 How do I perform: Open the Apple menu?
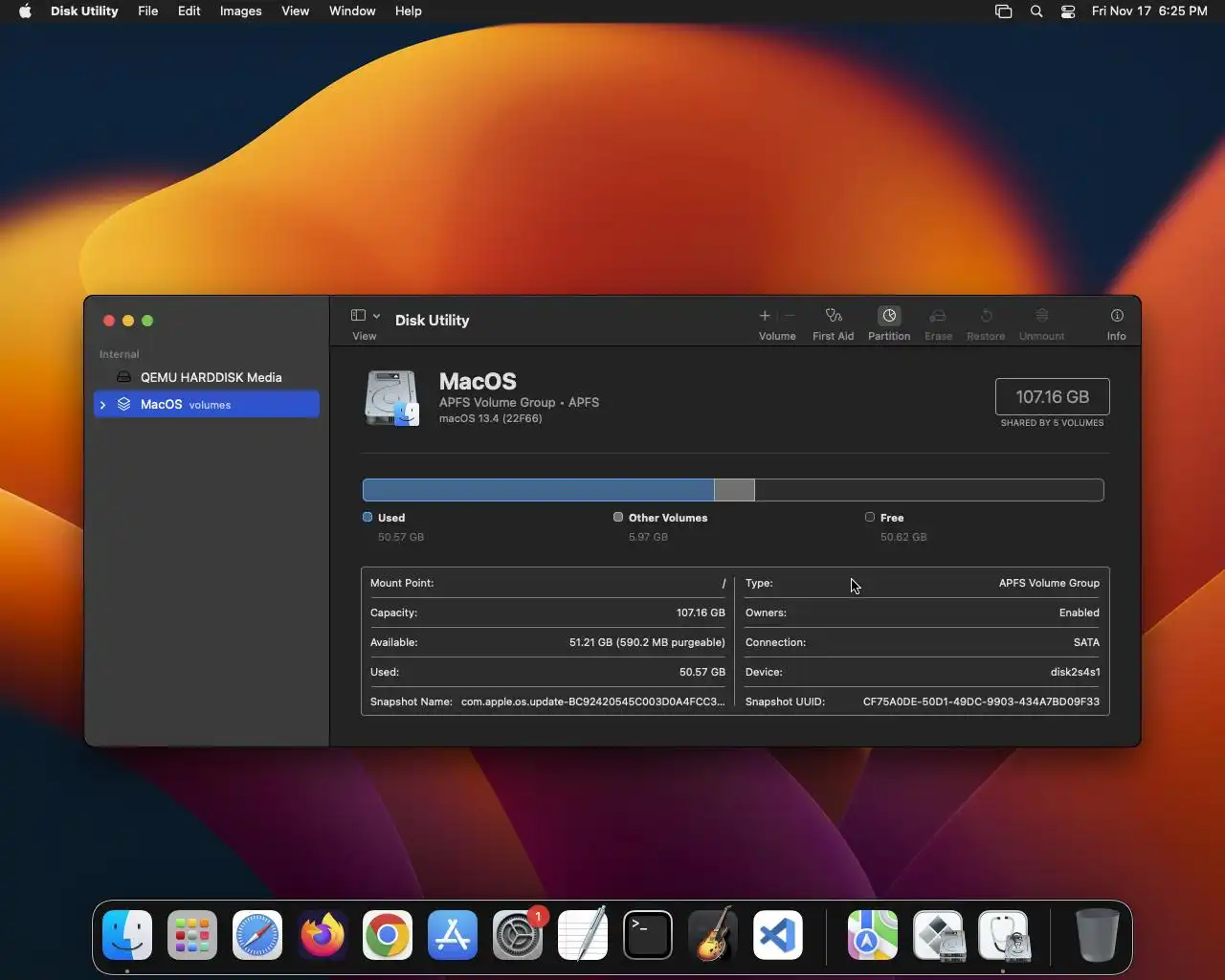click(25, 11)
